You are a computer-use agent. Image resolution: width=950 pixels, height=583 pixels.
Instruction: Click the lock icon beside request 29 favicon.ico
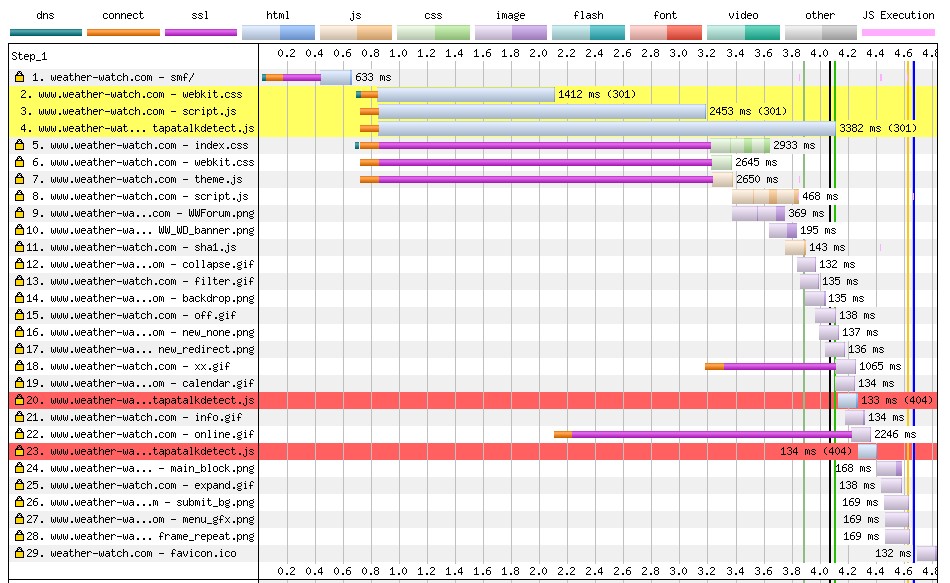click(x=19, y=552)
